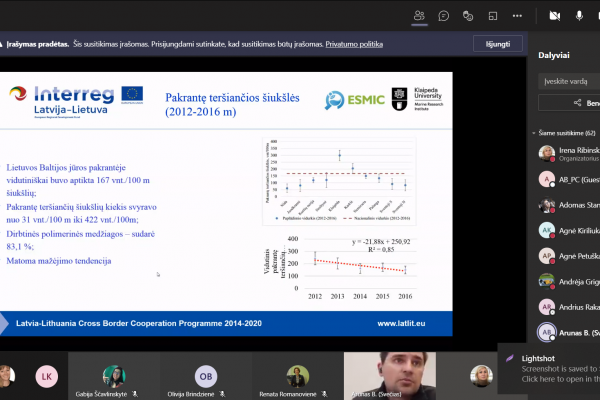600x400 pixels.
Task: Click the muted mic icon beside Olivija Brindzienė
Action: (x=222, y=394)
